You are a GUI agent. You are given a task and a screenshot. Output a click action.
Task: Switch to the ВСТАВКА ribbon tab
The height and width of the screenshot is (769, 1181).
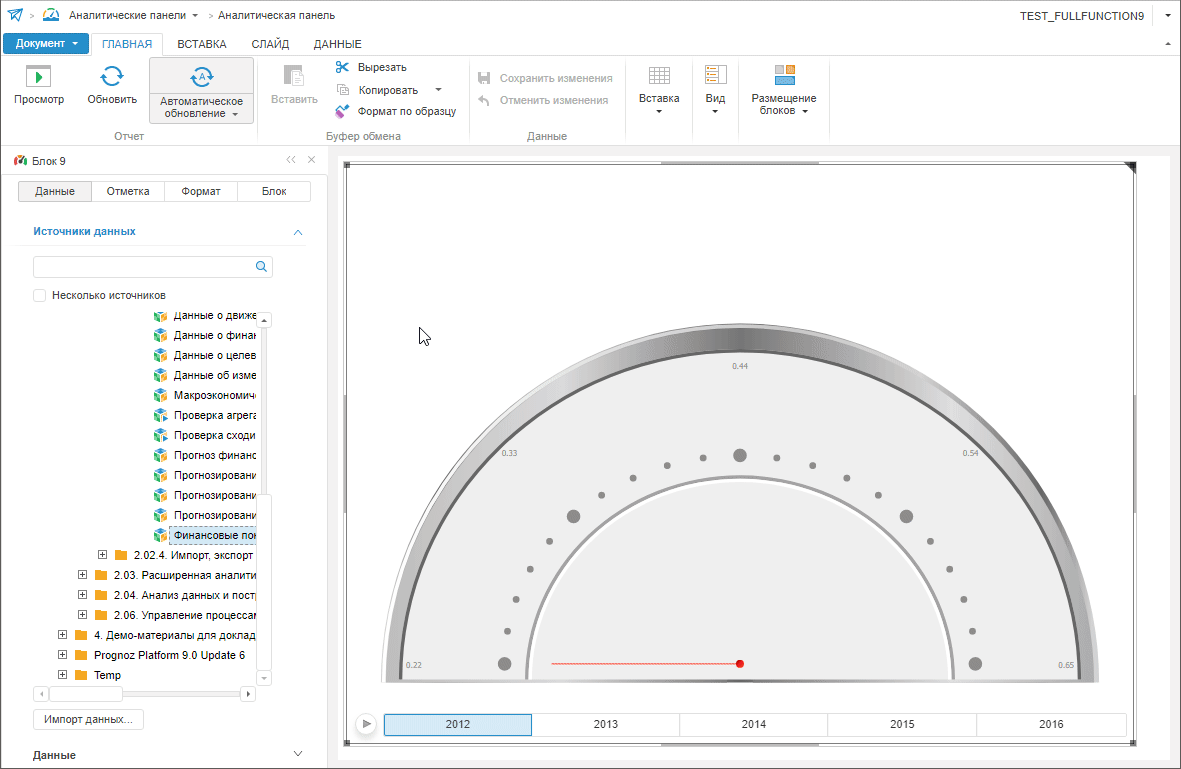[201, 44]
